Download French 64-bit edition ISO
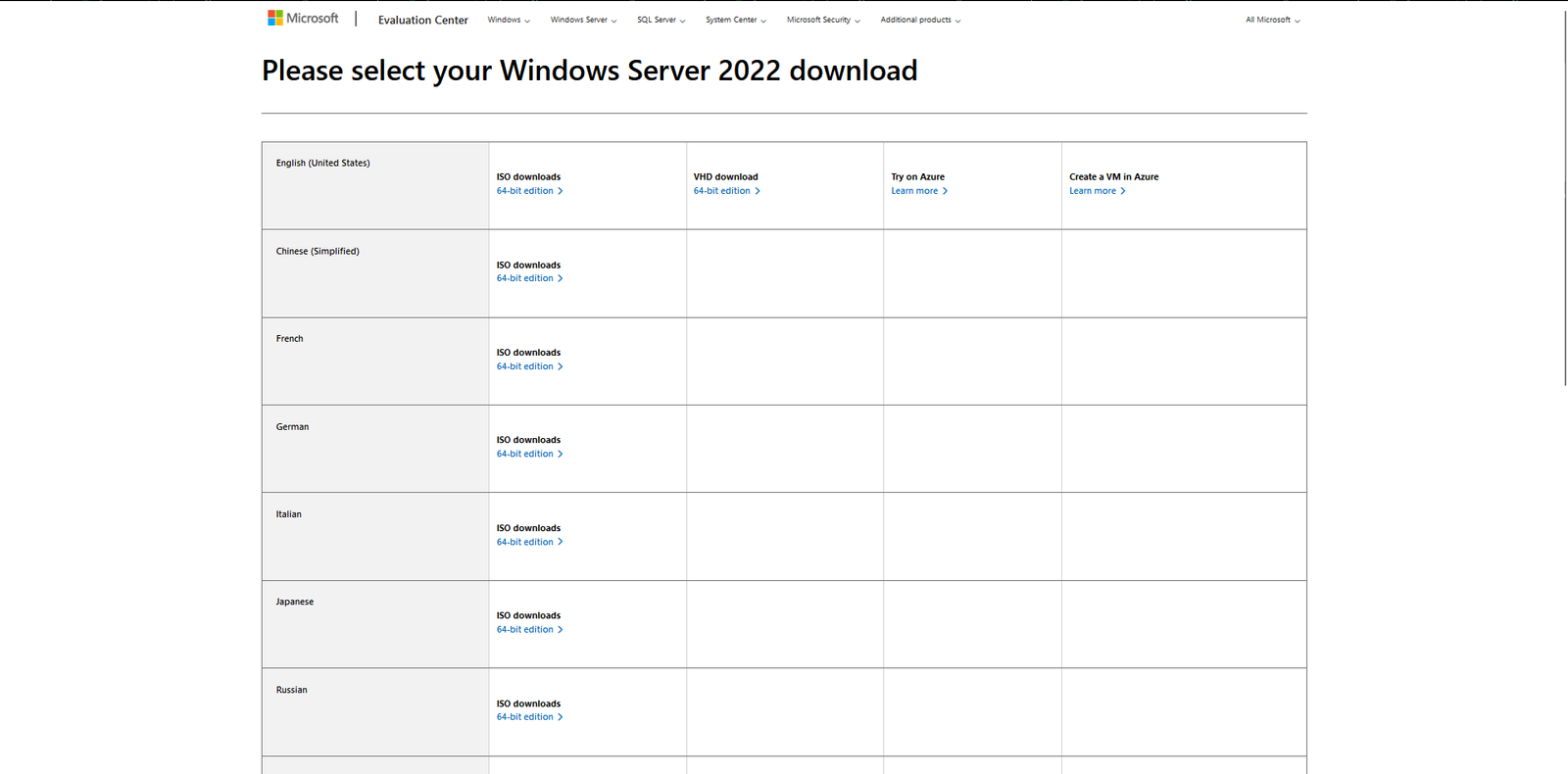The height and width of the screenshot is (774, 1568). 529,366
